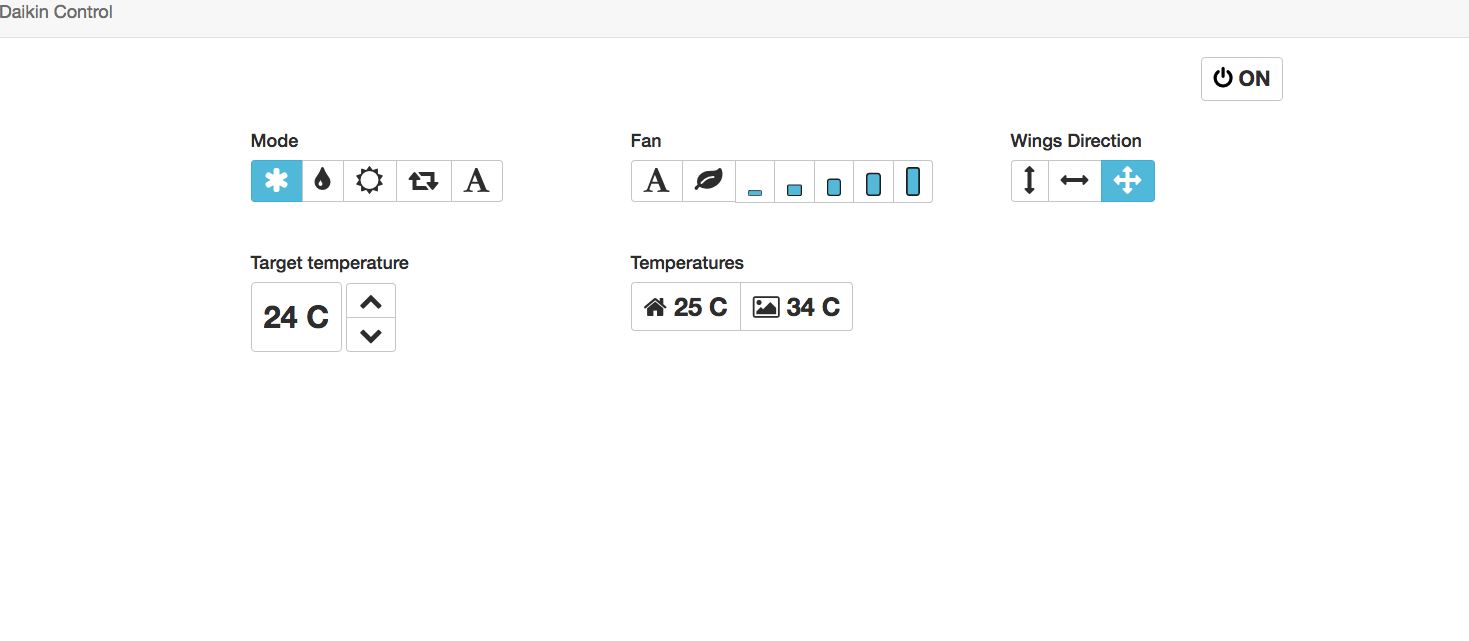
Task: Click the Daikin Control title link
Action: (56, 13)
